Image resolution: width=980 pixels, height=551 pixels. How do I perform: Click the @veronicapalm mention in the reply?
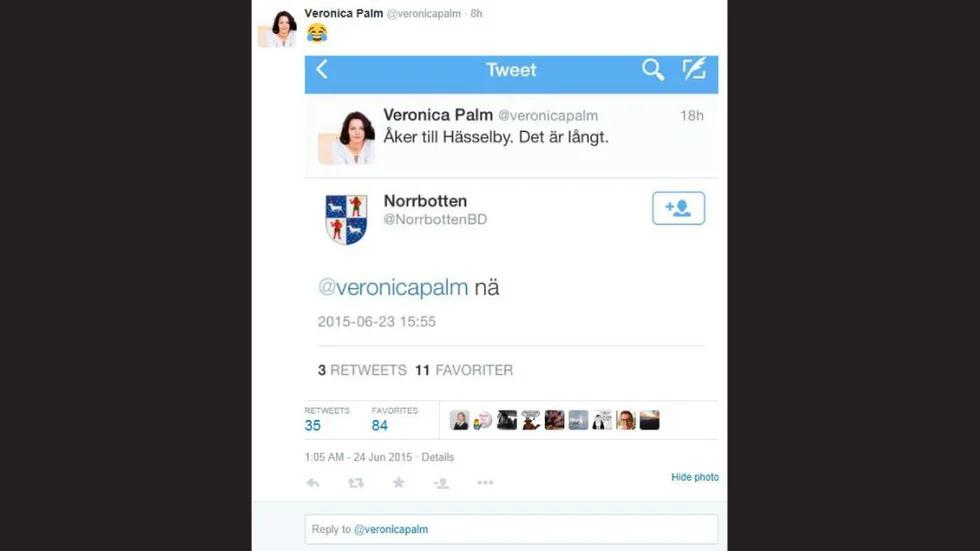(392, 287)
